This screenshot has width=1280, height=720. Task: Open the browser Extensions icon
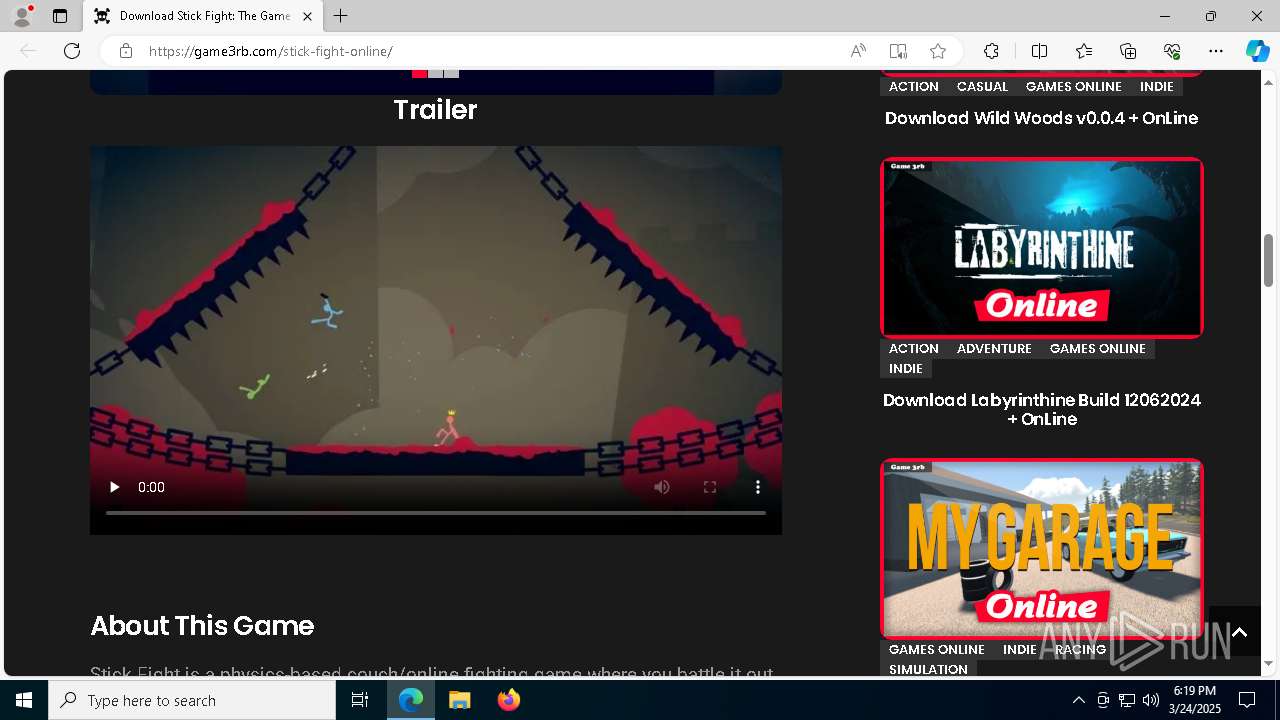[x=991, y=51]
